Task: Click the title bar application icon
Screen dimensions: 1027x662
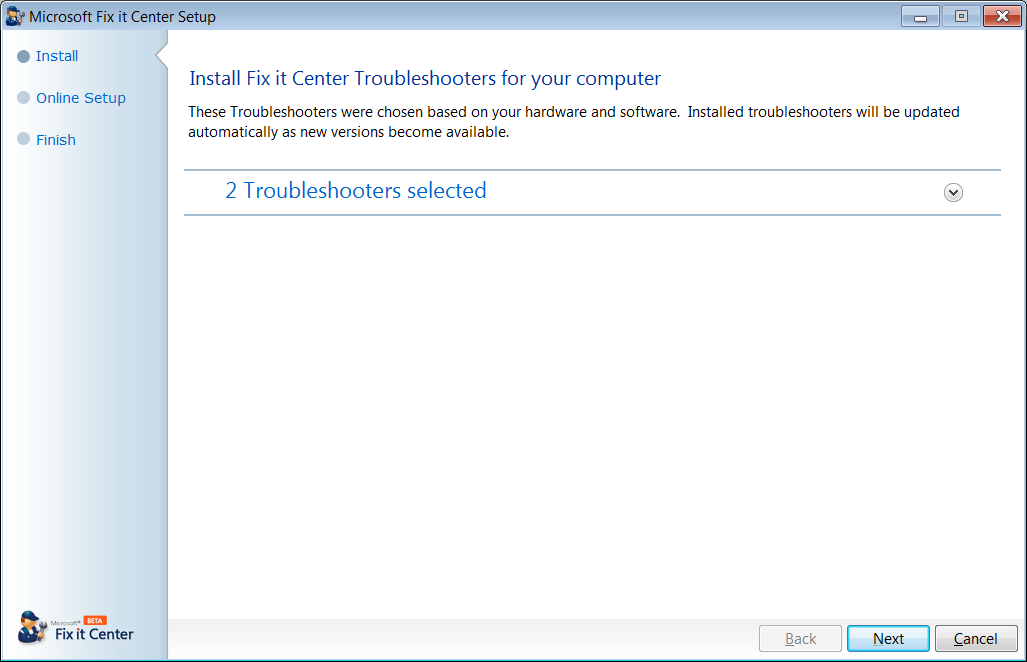Action: [x=14, y=16]
